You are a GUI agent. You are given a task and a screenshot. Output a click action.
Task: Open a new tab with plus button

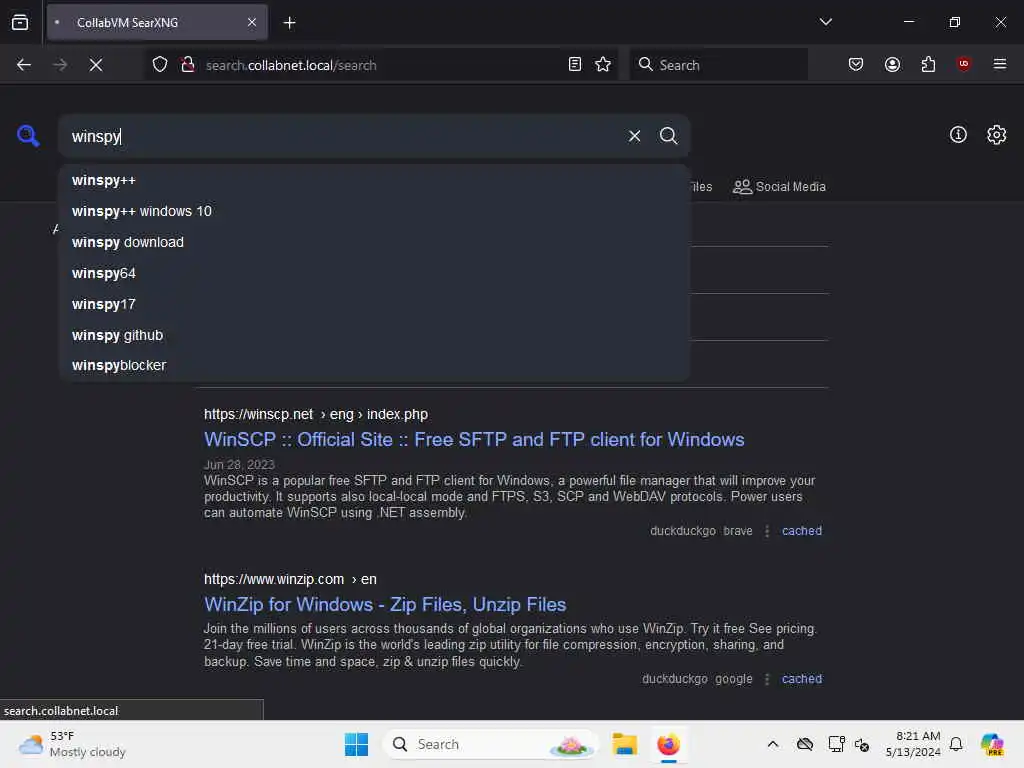click(x=289, y=23)
